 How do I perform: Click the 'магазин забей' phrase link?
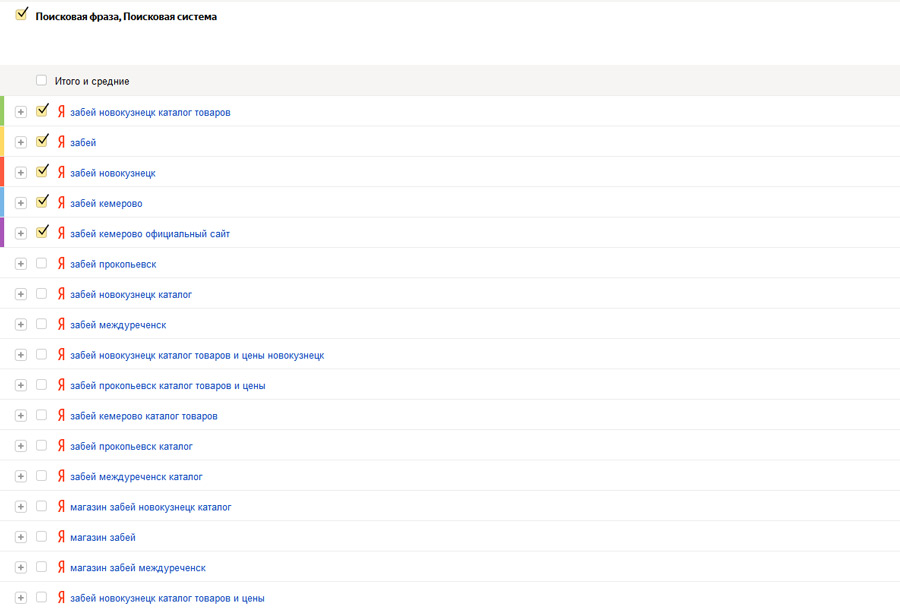pyautogui.click(x=103, y=538)
